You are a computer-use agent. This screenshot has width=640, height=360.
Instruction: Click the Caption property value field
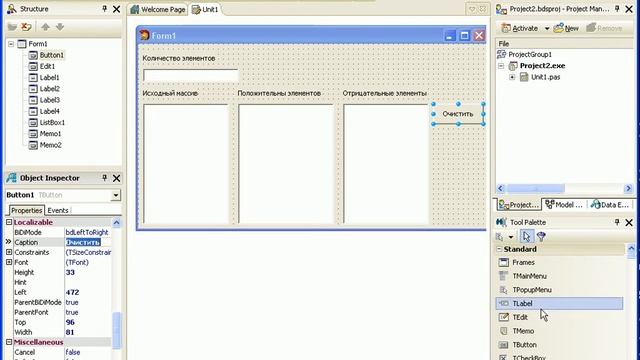click(x=88, y=242)
